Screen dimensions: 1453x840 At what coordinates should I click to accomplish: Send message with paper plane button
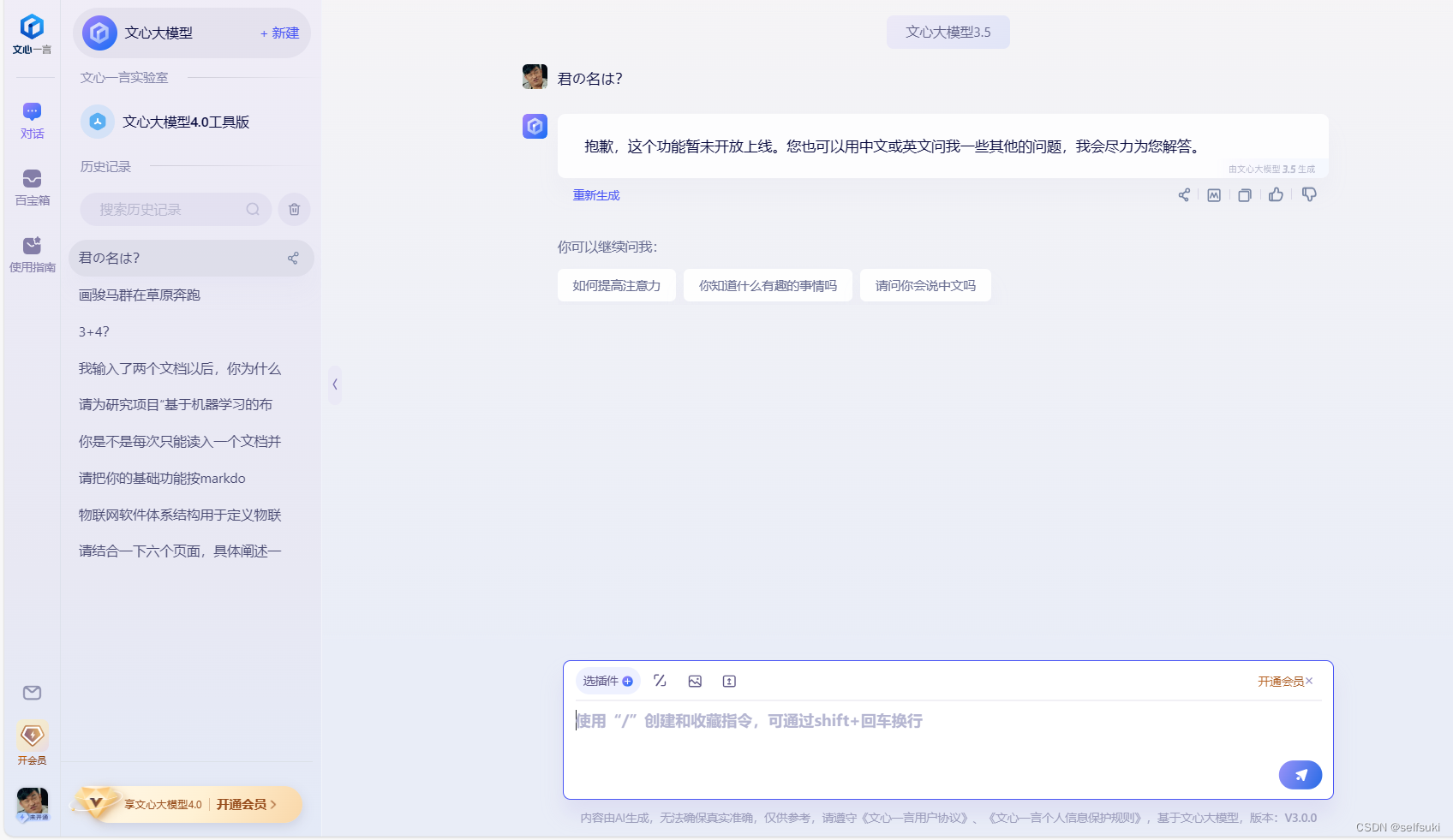(1301, 775)
